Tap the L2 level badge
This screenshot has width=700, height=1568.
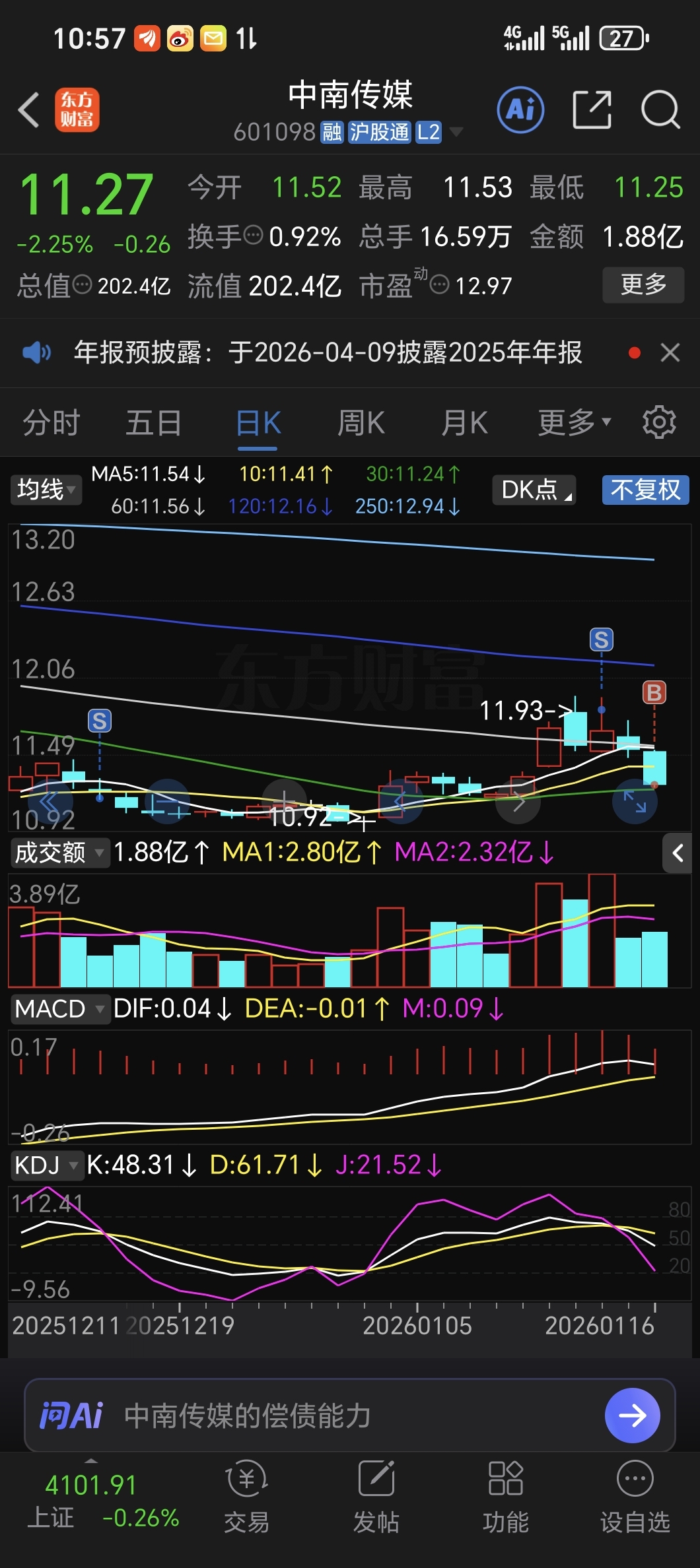428,132
